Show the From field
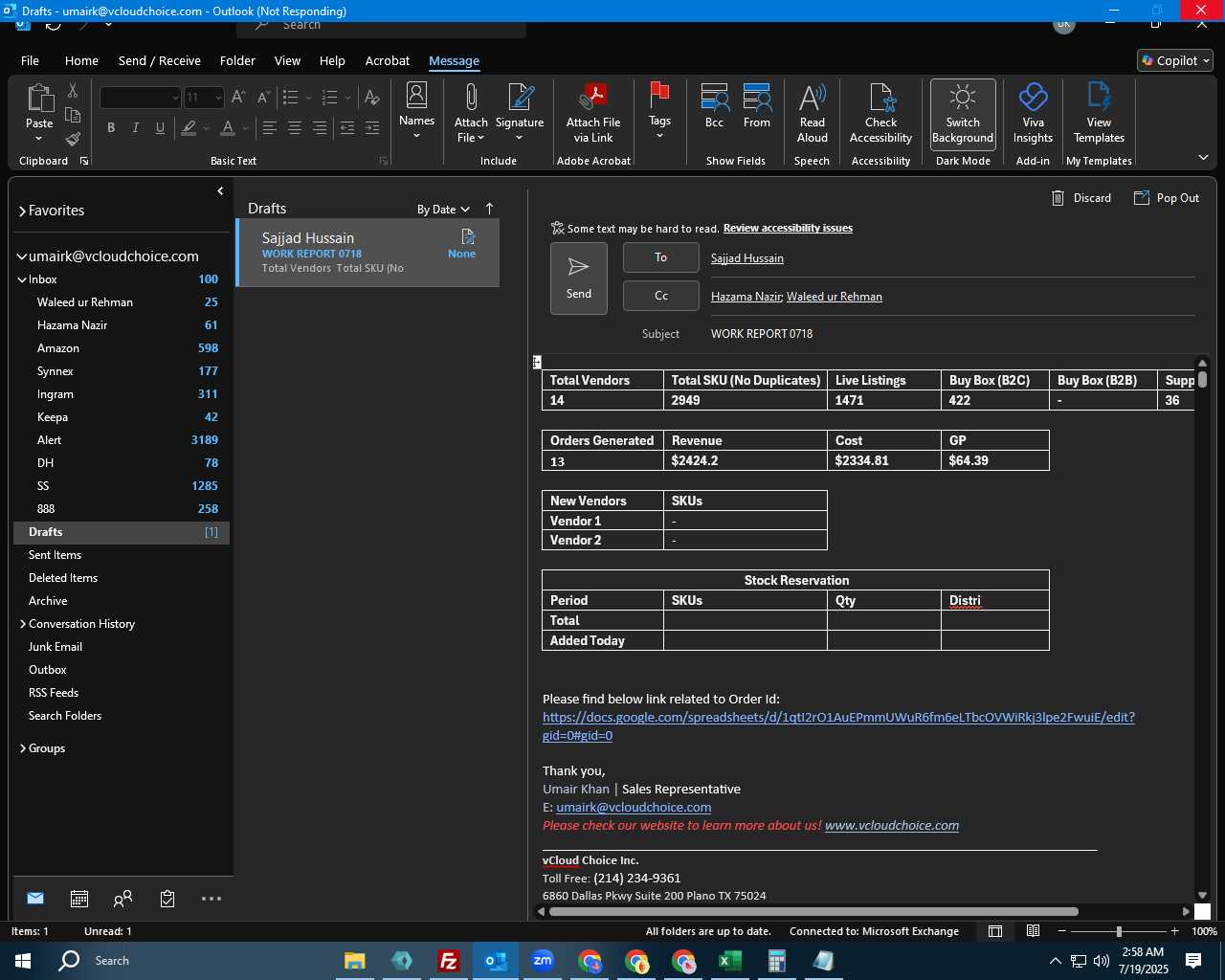 point(757,107)
